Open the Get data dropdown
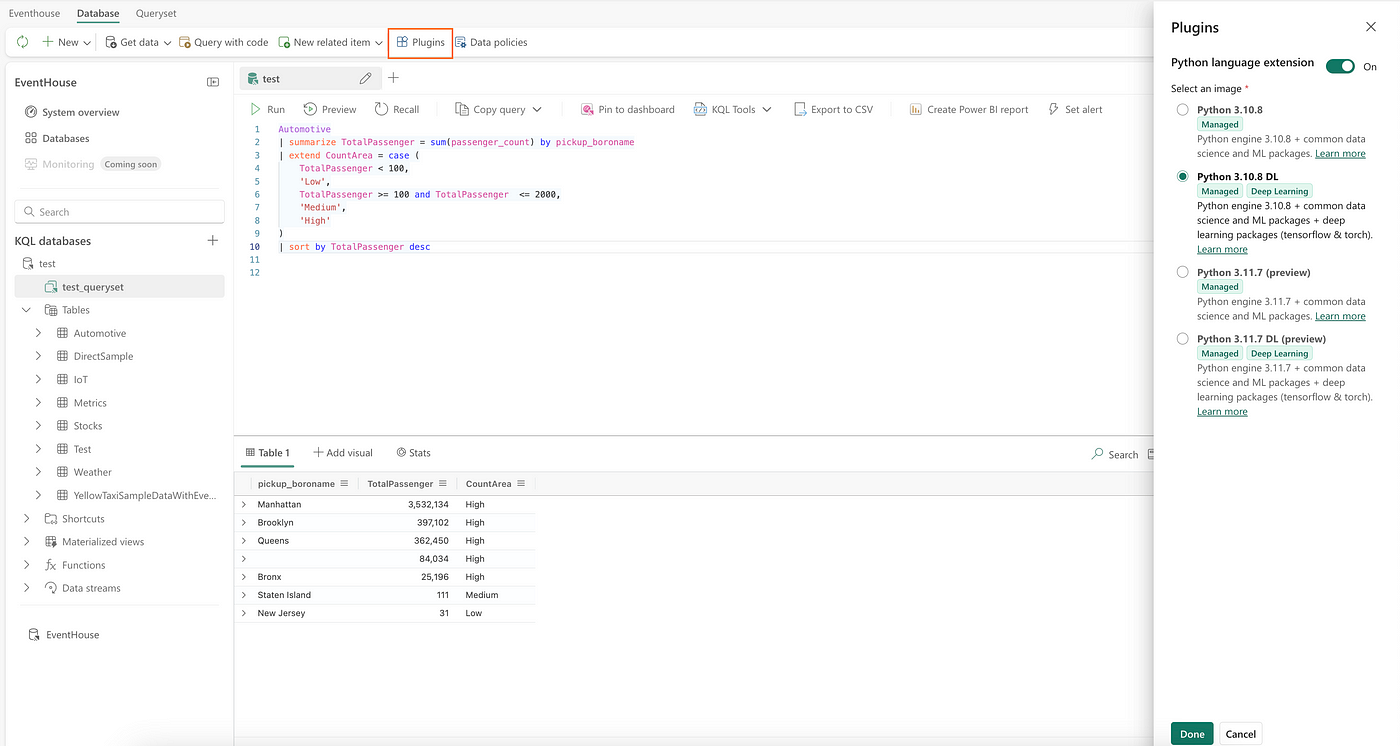The width and height of the screenshot is (1400, 746). tap(138, 42)
